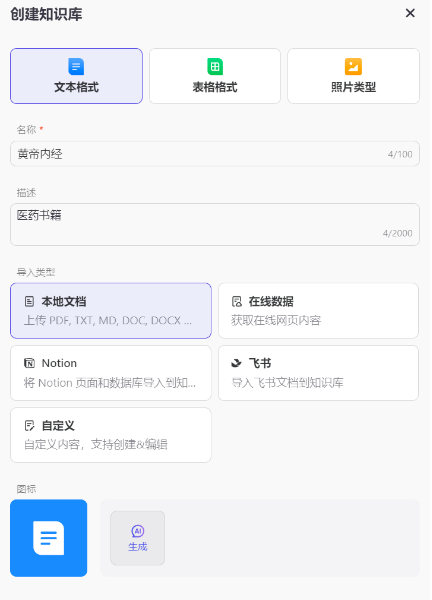Click the 描述 text area with 医药书籍
The width and height of the screenshot is (432, 600).
[x=215, y=225]
